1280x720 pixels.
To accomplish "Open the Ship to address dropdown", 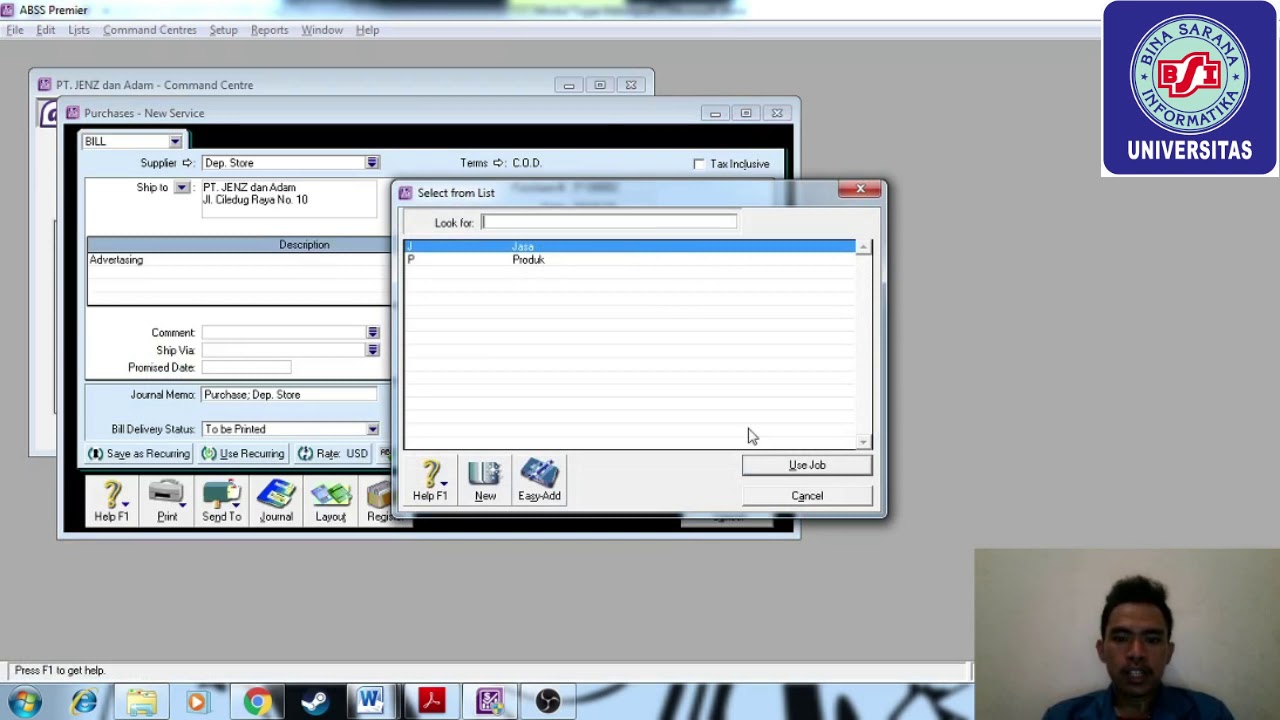I will click(x=181, y=188).
